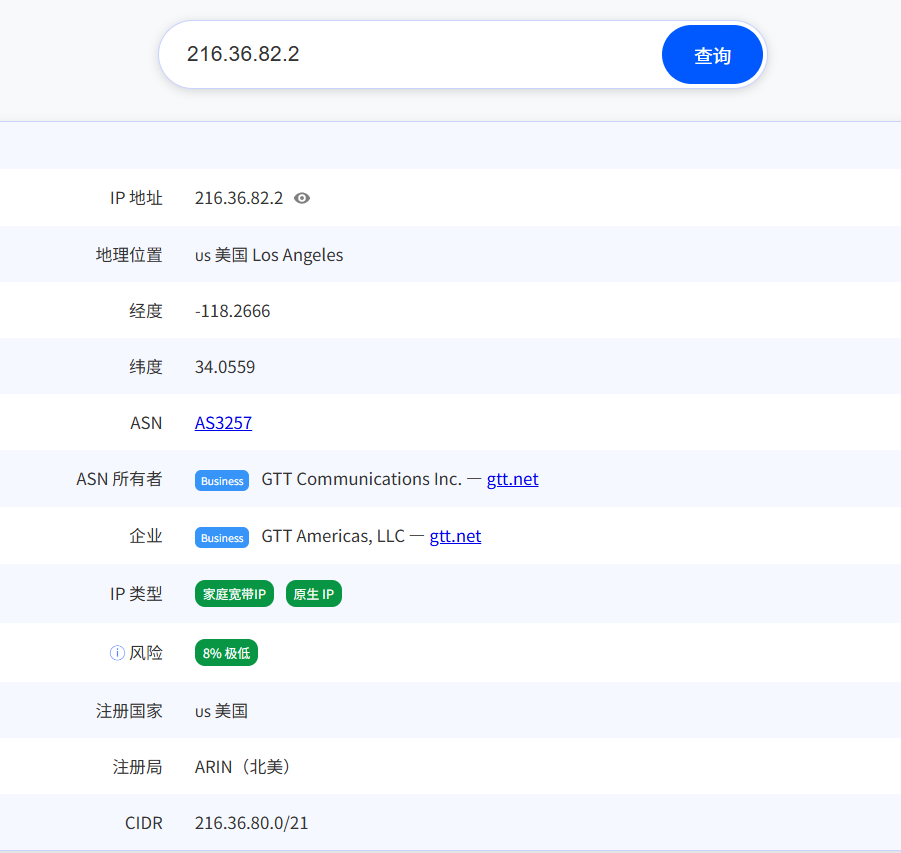The image size is (901, 853).
Task: Click the 查询 search button
Action: click(712, 55)
